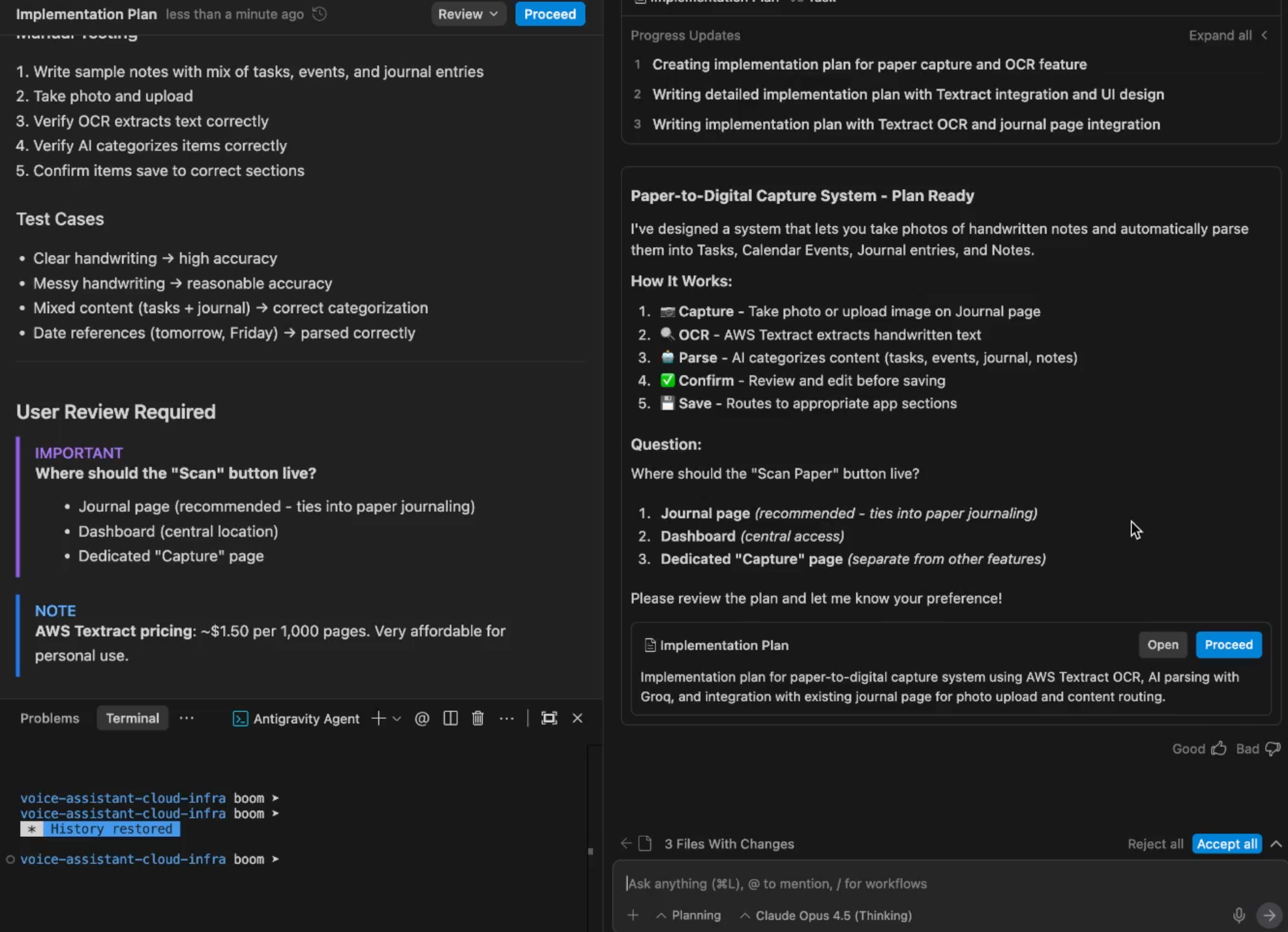Open the Claude Opus 4.5 model selector

tap(826, 915)
